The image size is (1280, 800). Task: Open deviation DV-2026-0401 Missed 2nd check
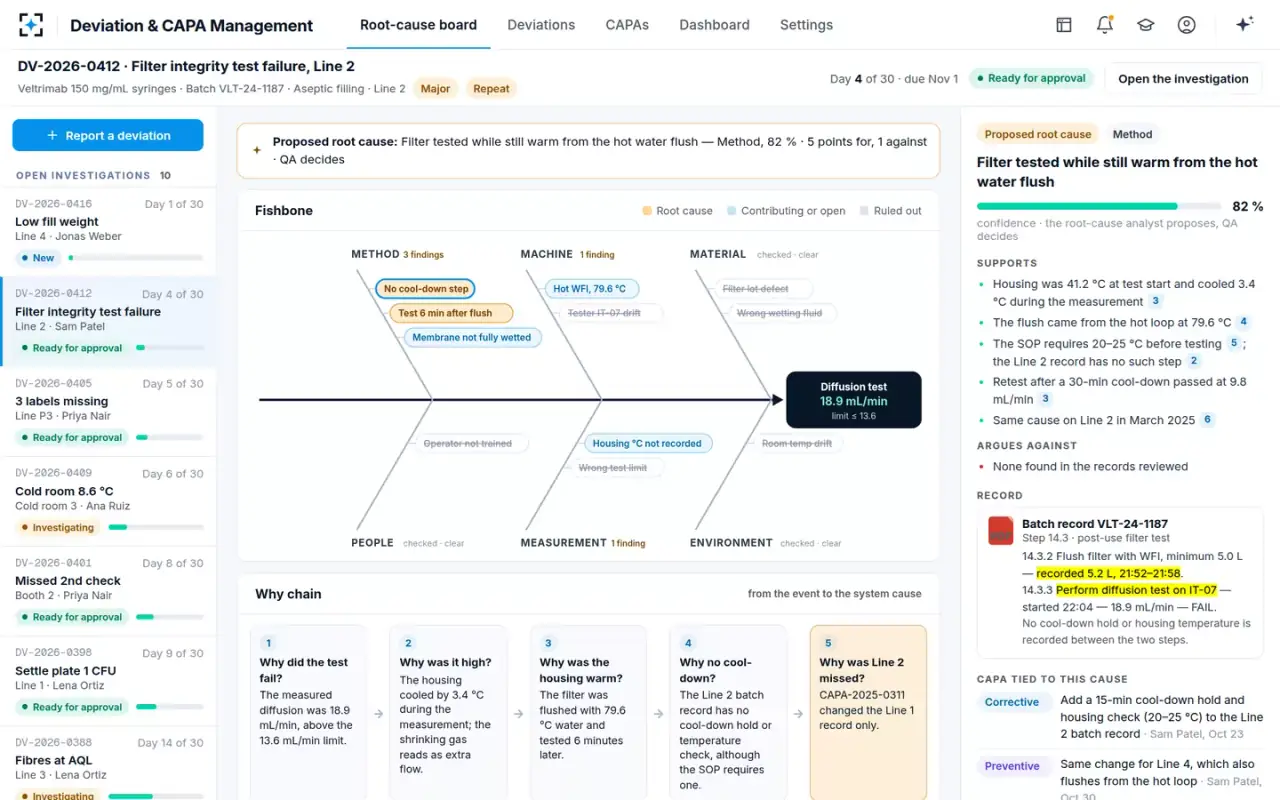click(108, 590)
